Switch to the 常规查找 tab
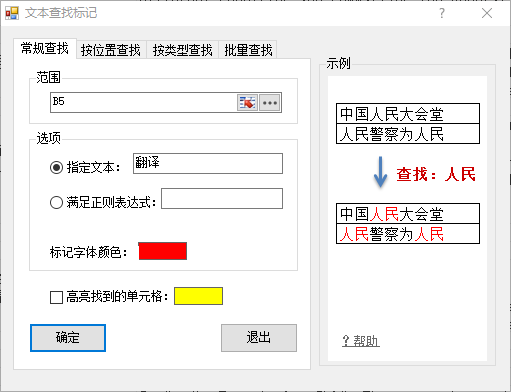The height and width of the screenshot is (392, 511). (45, 48)
